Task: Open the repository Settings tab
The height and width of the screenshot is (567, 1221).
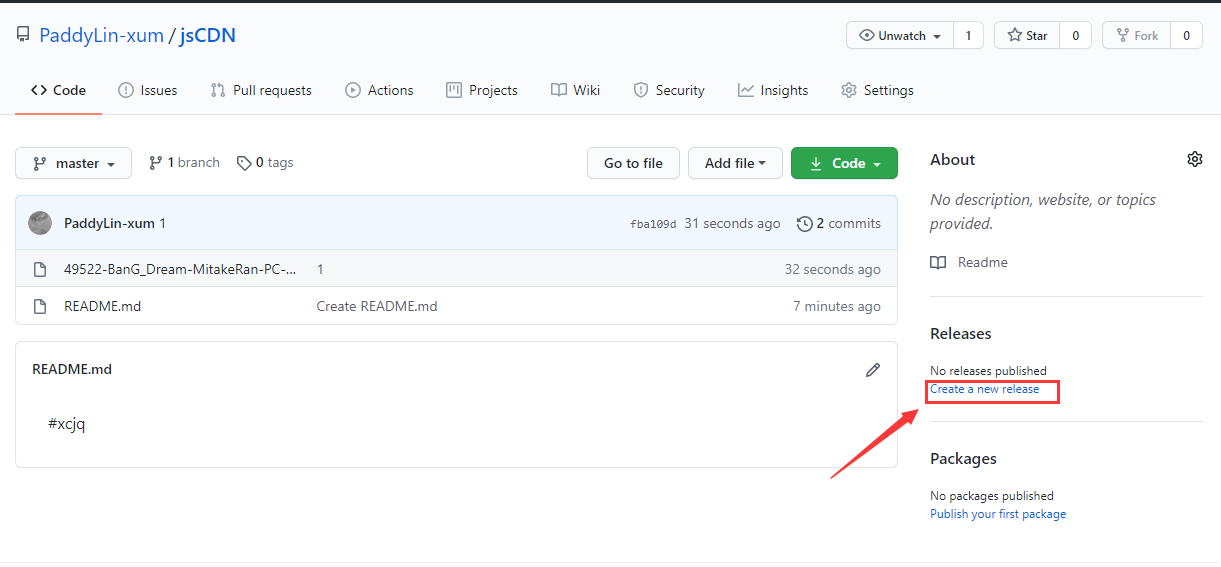Action: pyautogui.click(x=877, y=90)
